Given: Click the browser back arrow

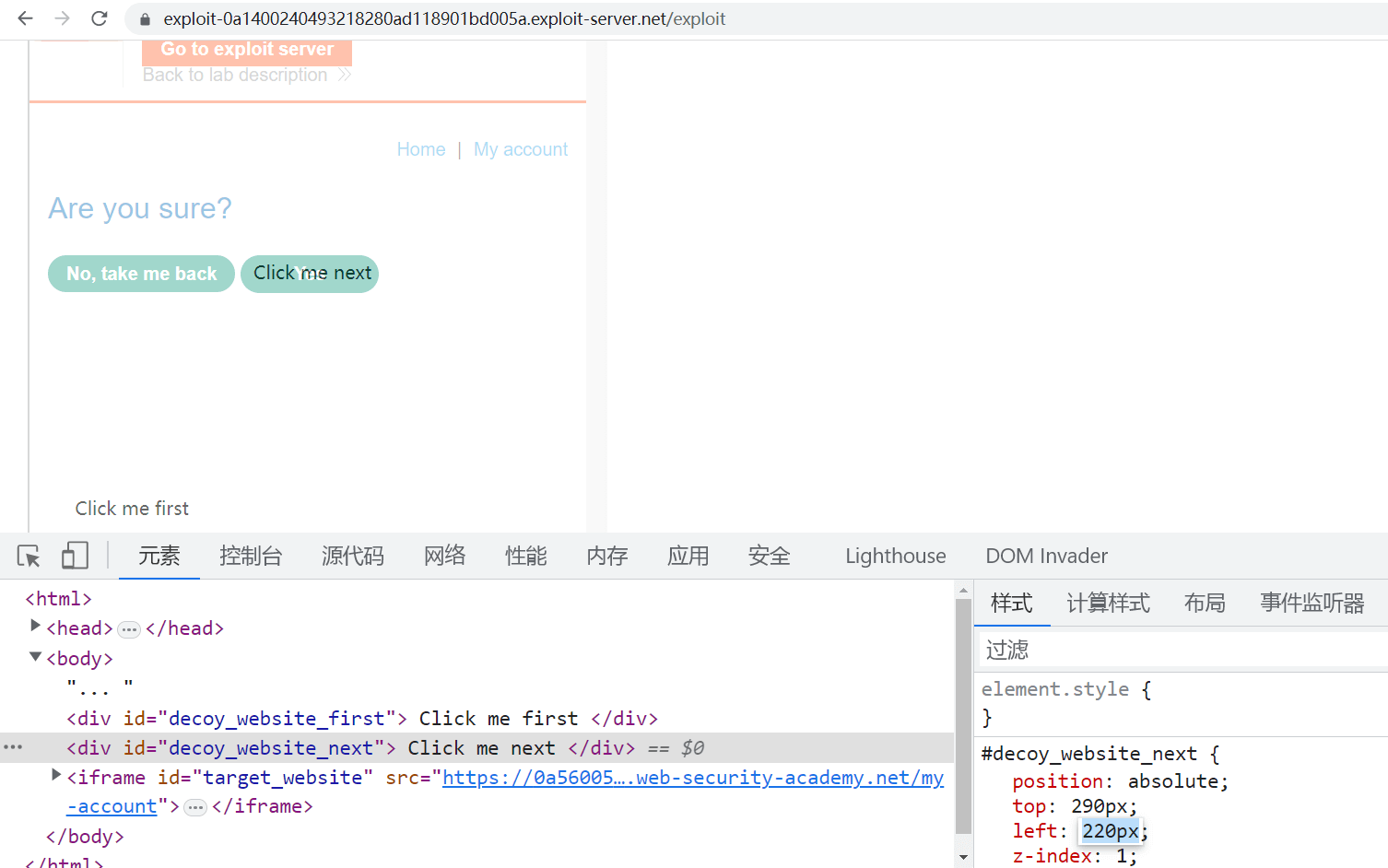Looking at the screenshot, I should click(x=26, y=18).
